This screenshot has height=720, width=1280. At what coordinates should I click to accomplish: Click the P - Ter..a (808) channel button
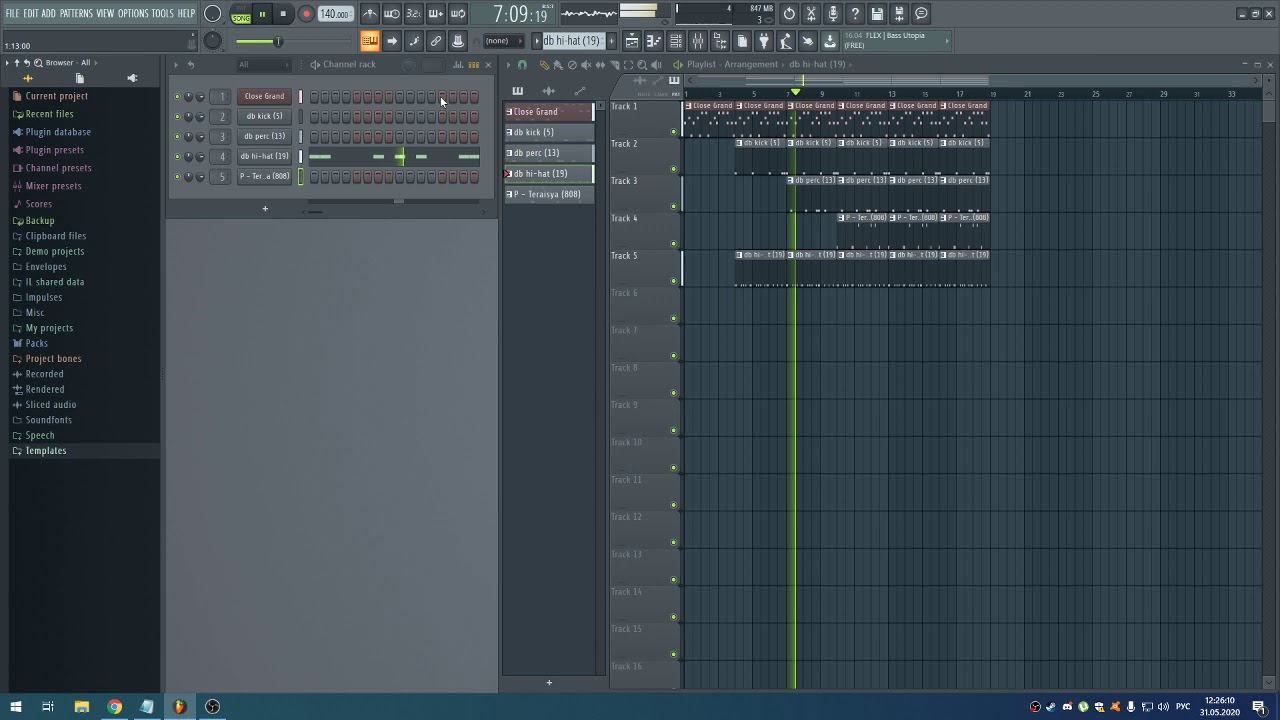(264, 177)
